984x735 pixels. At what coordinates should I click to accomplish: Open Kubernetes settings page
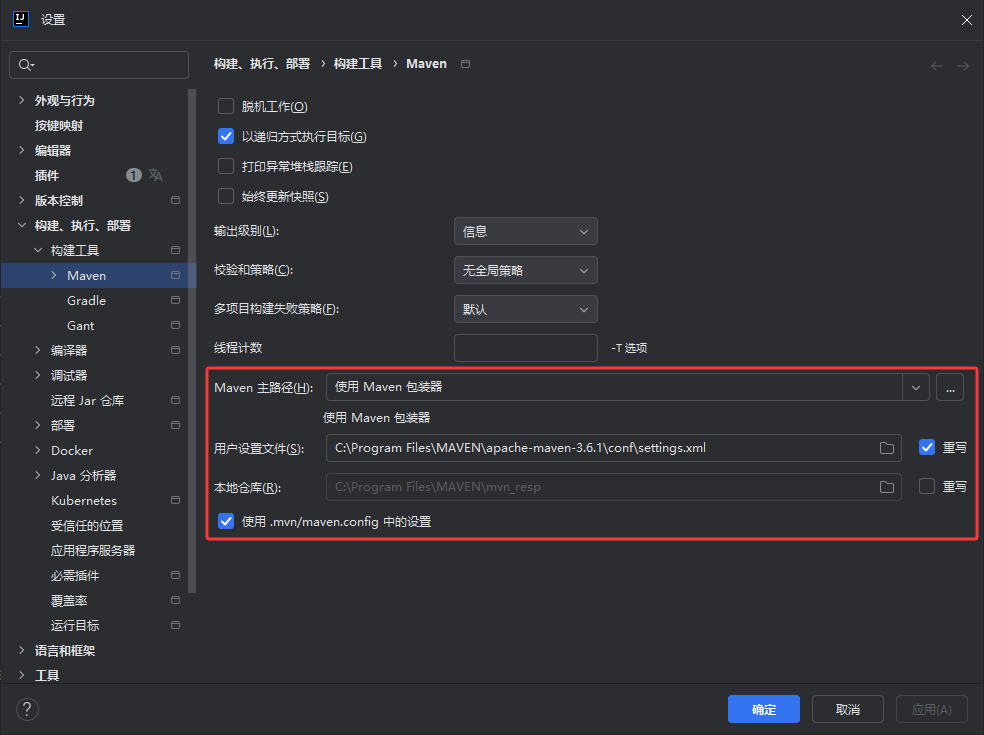pyautogui.click(x=84, y=501)
